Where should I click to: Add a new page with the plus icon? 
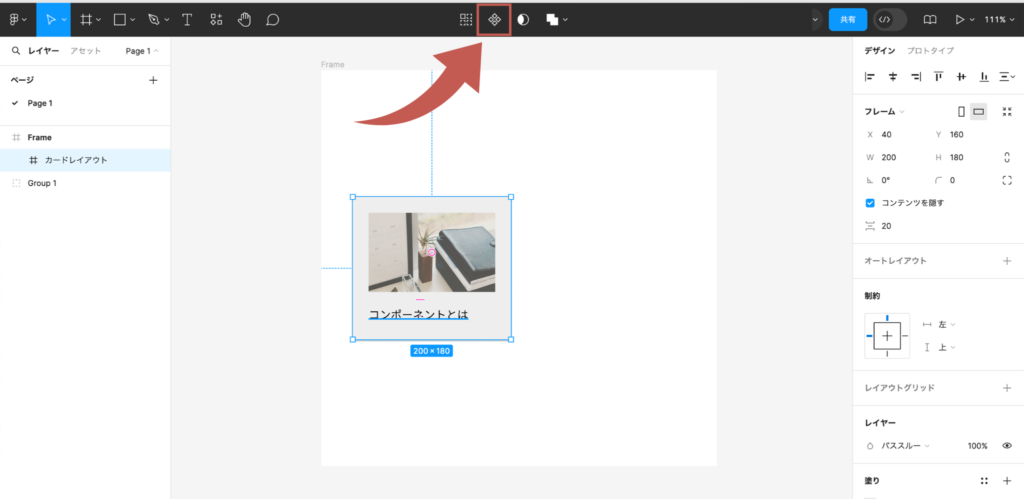(153, 80)
